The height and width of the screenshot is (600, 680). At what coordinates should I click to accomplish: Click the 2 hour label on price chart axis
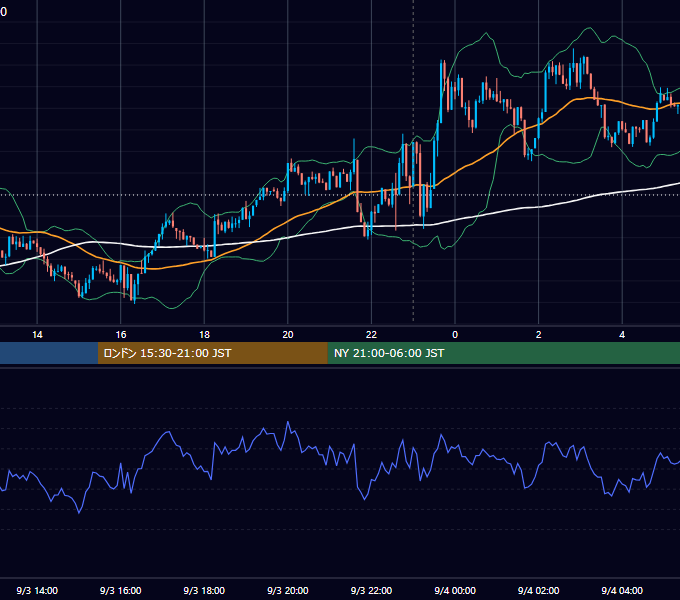[x=539, y=335]
